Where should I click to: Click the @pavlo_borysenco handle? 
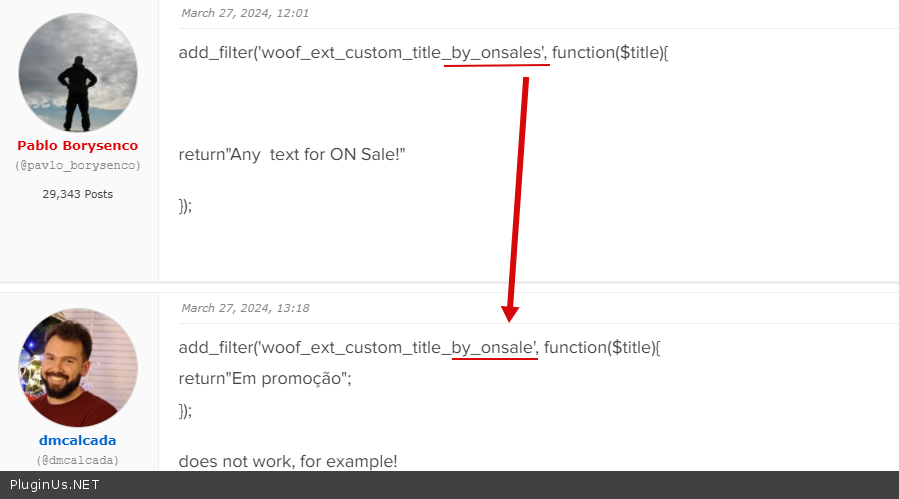78,165
